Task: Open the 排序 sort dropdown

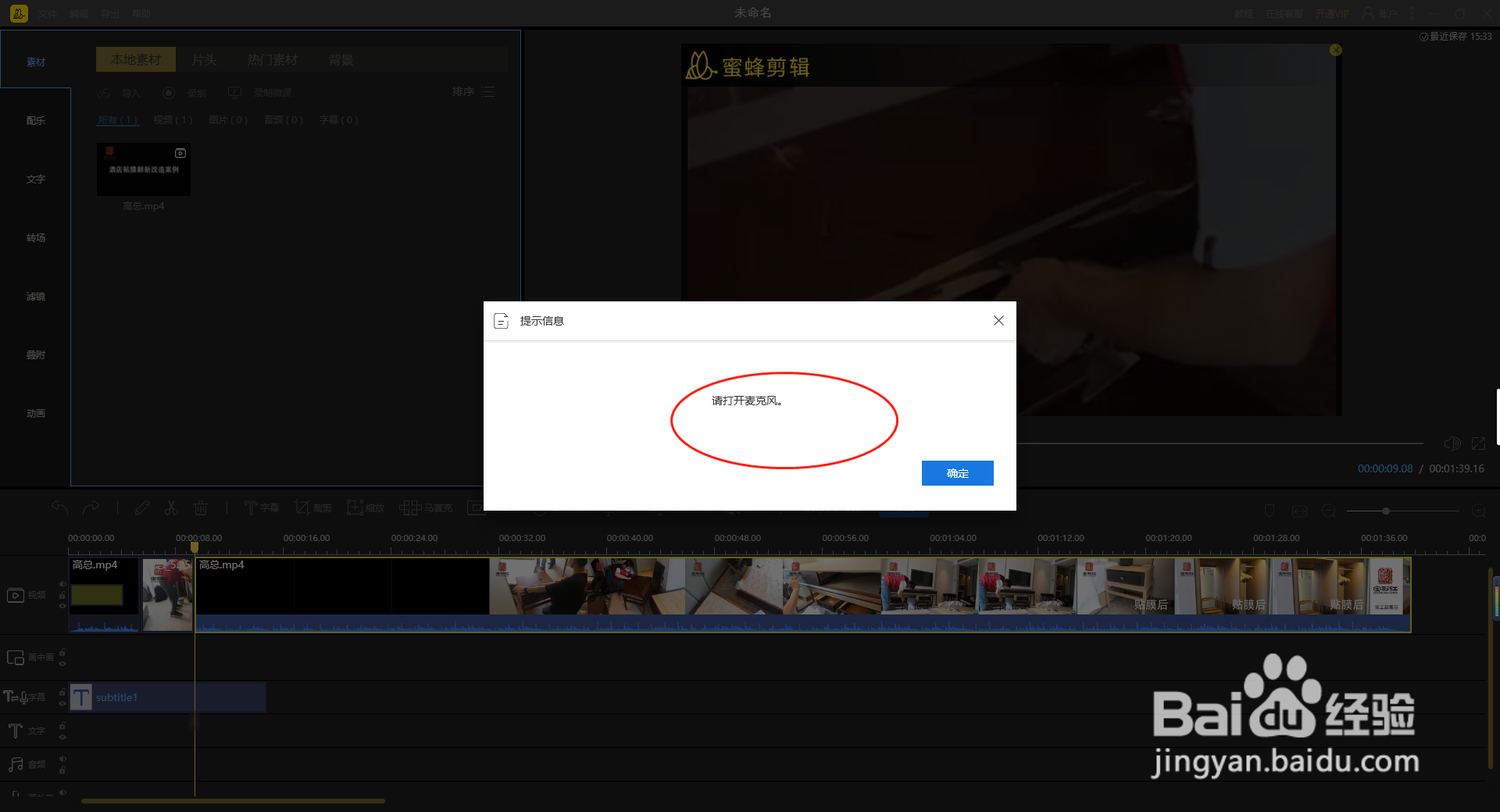Action: [x=473, y=92]
